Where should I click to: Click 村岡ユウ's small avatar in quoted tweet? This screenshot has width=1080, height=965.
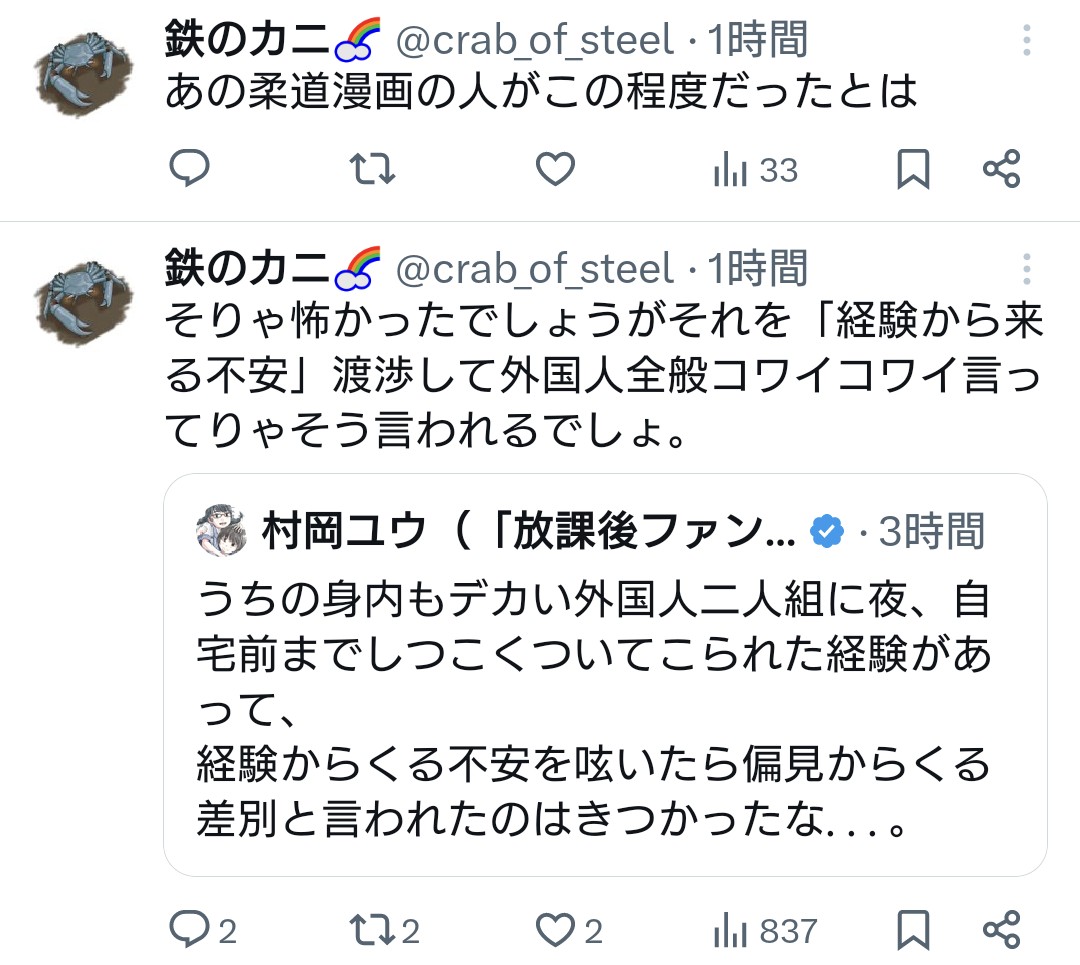click(x=221, y=530)
